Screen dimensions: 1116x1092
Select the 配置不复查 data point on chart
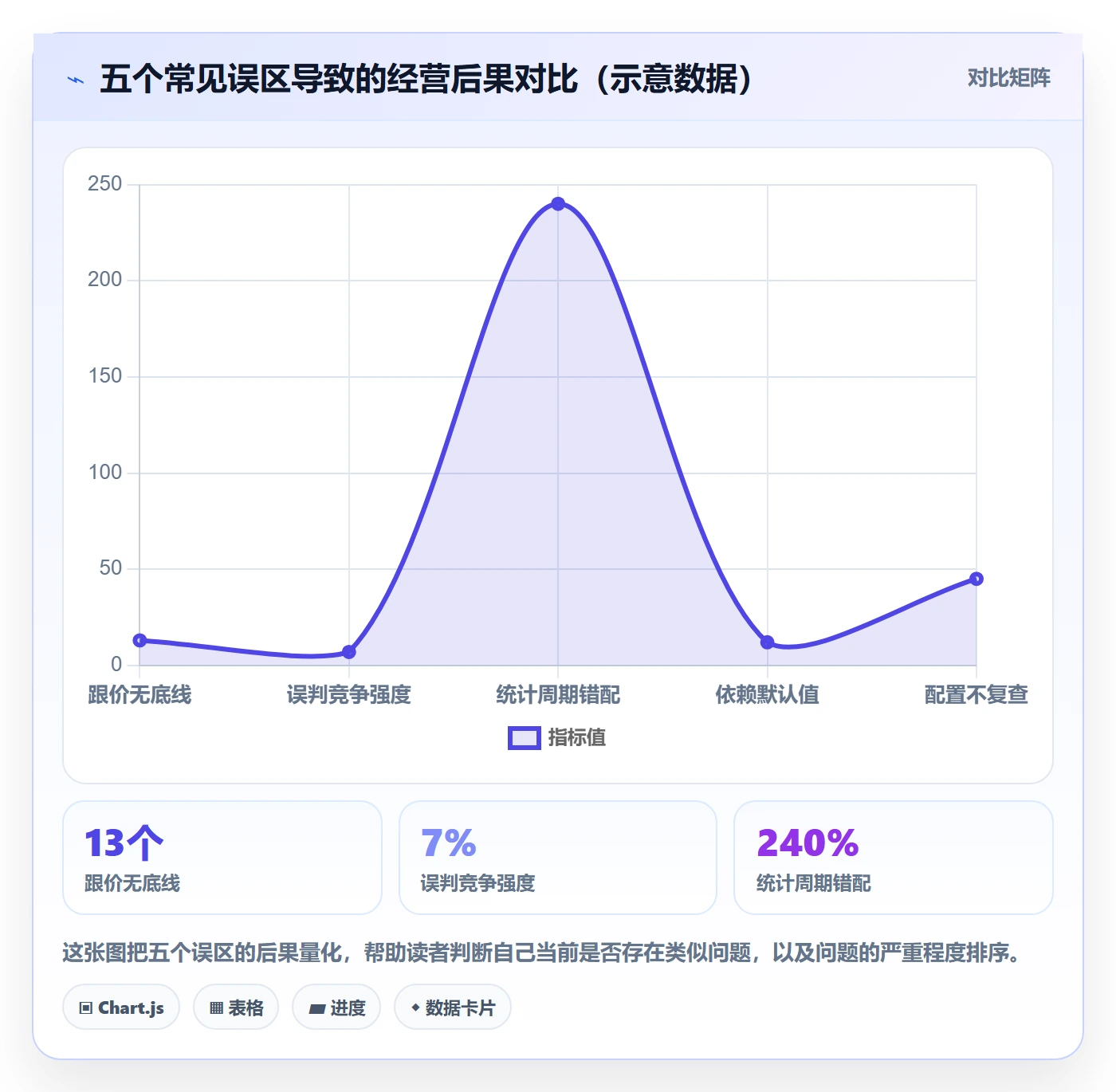tap(976, 579)
